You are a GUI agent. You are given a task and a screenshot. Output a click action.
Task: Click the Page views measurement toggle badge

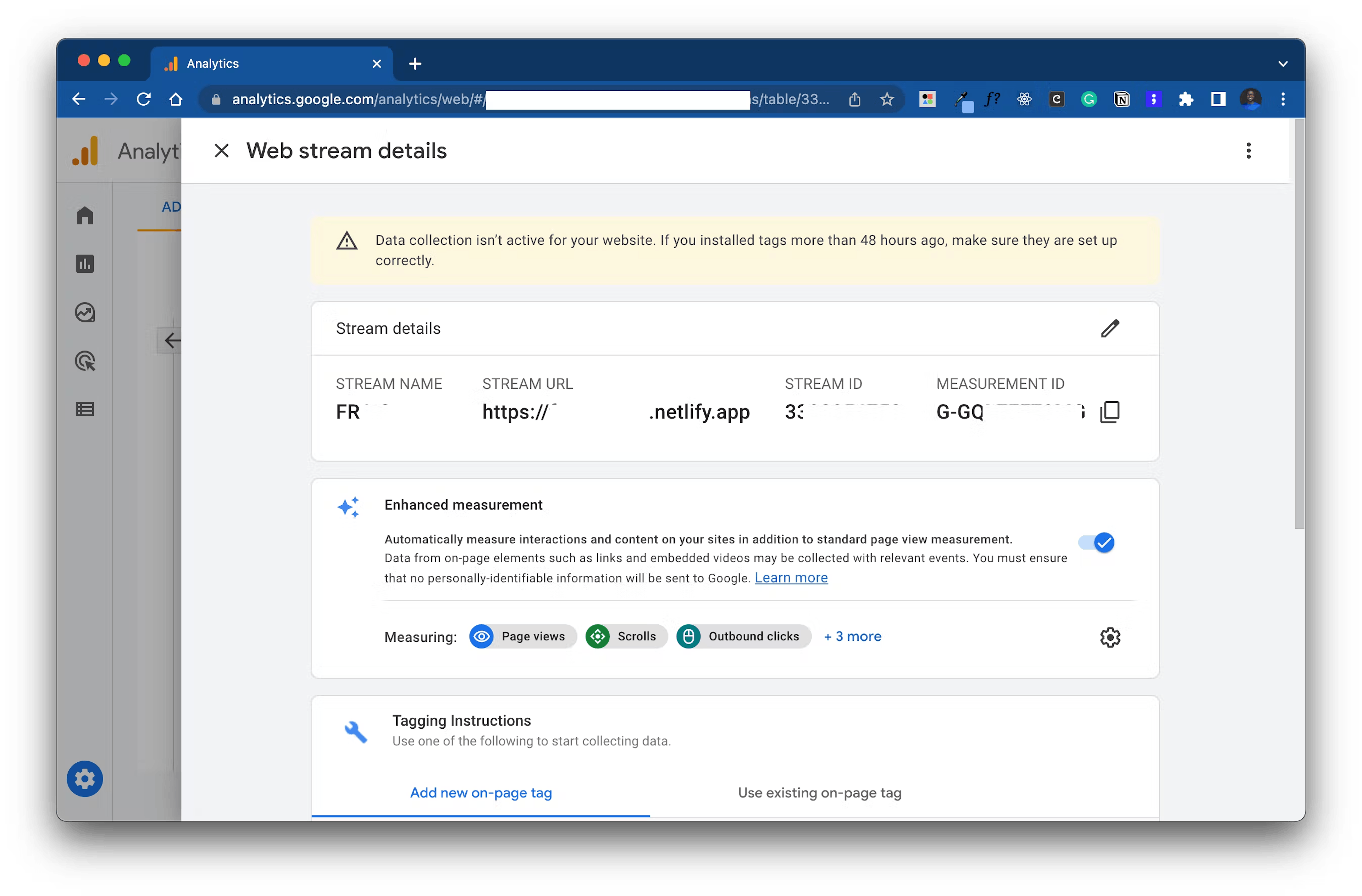(520, 636)
